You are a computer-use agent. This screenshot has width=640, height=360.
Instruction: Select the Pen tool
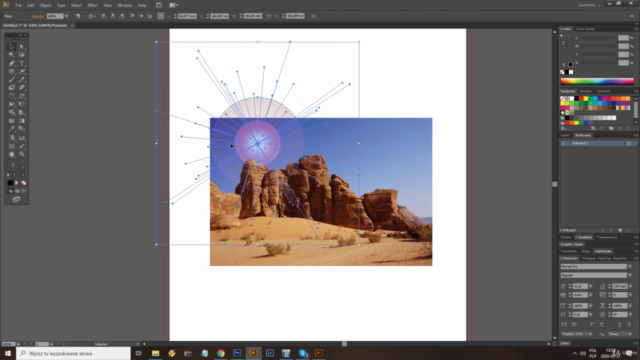(11, 63)
